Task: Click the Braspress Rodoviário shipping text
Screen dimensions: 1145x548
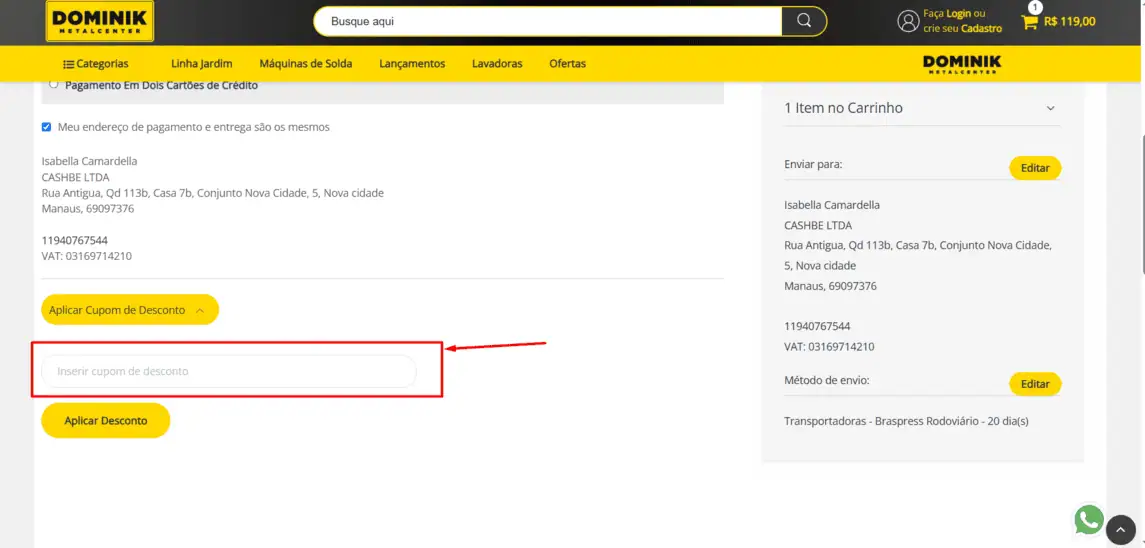Action: pos(906,422)
